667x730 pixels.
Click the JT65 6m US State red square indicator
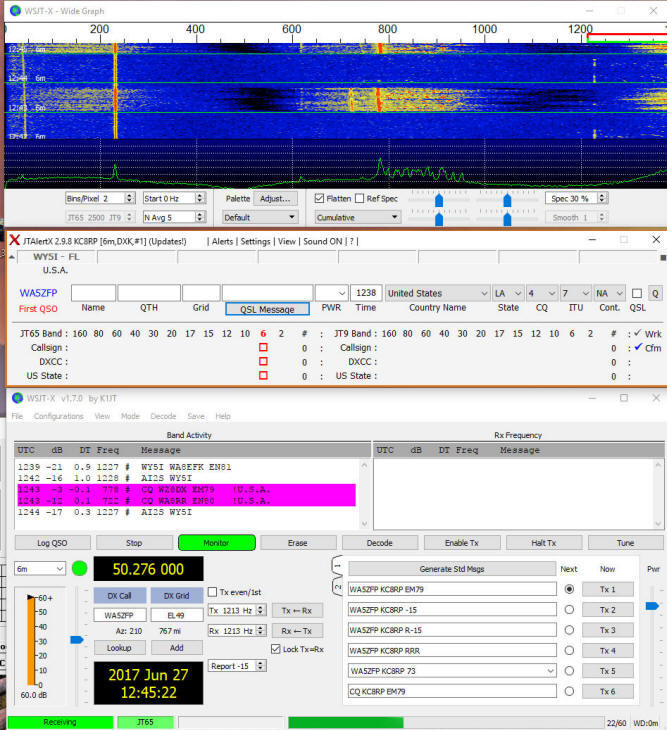(263, 375)
